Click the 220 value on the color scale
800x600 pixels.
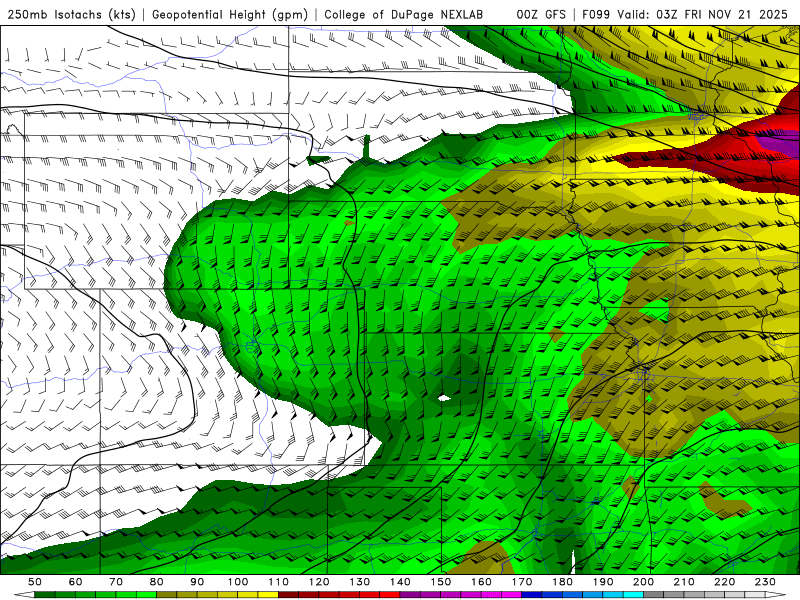(x=725, y=582)
